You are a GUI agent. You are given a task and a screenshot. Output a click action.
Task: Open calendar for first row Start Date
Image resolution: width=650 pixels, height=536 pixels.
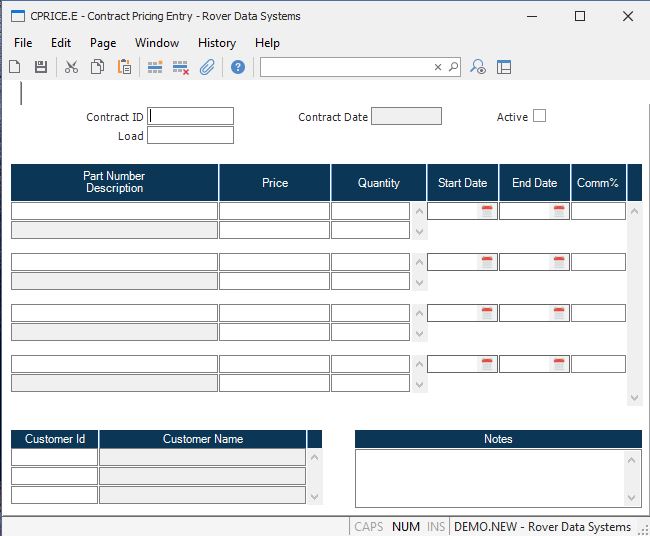(x=487, y=211)
